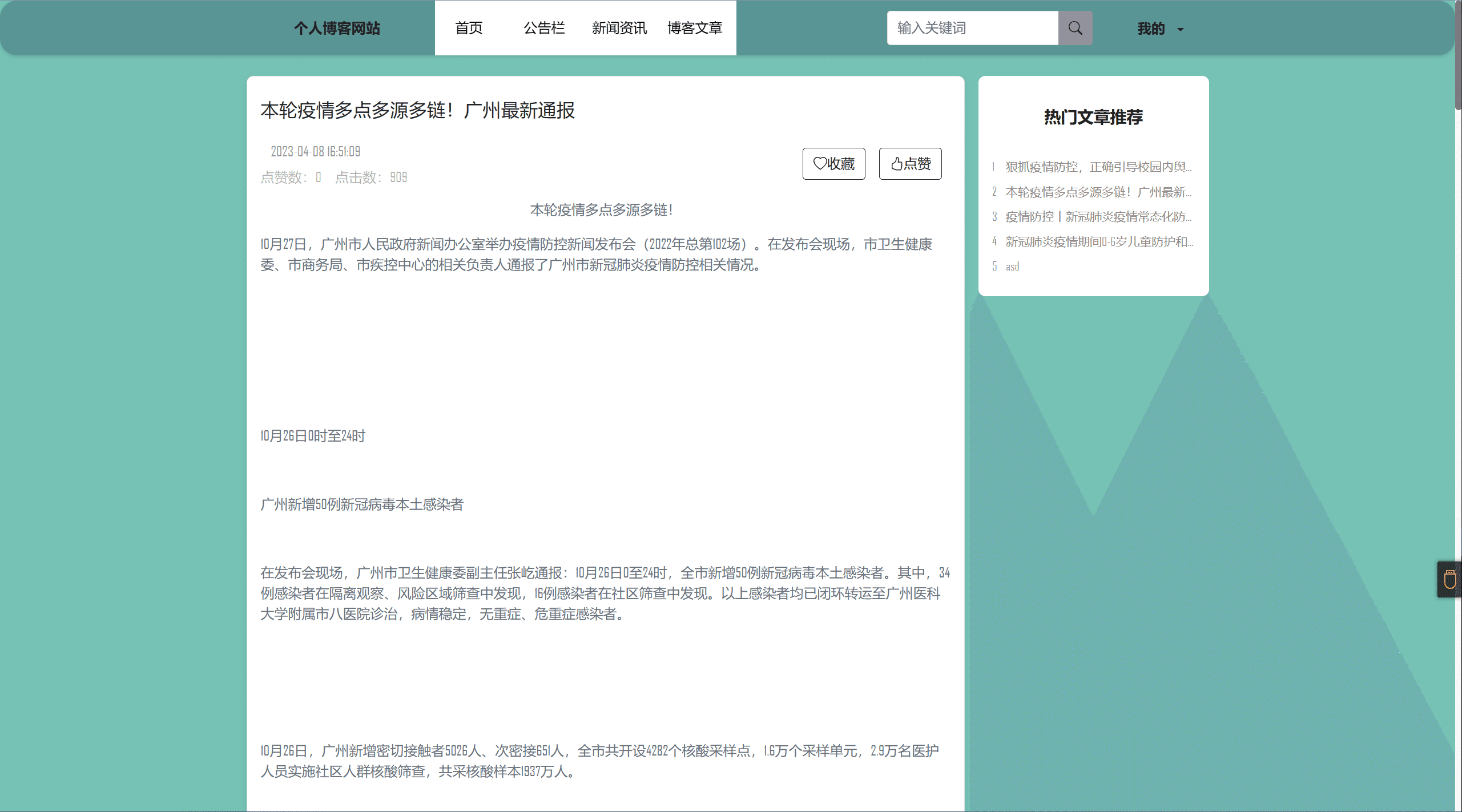1462x812 pixels.
Task: Expand the 我的 dropdown arrow
Action: 1181,29
